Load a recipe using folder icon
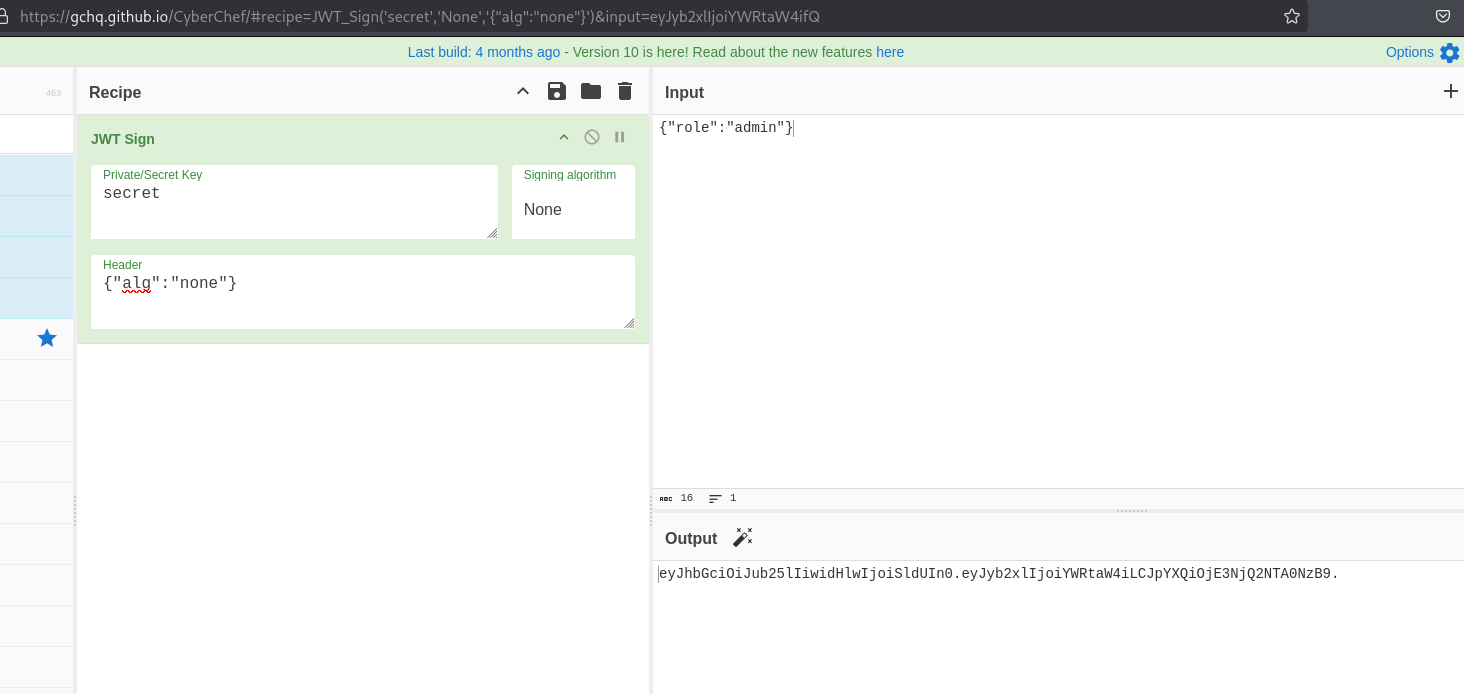Image resolution: width=1464 pixels, height=694 pixels. click(591, 92)
